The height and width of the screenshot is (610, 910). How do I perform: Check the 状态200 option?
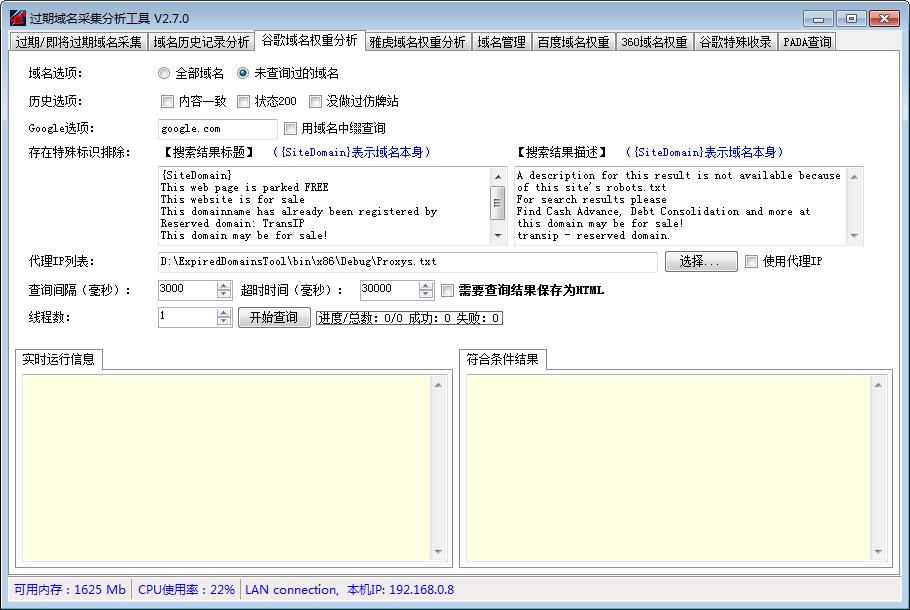tap(243, 101)
